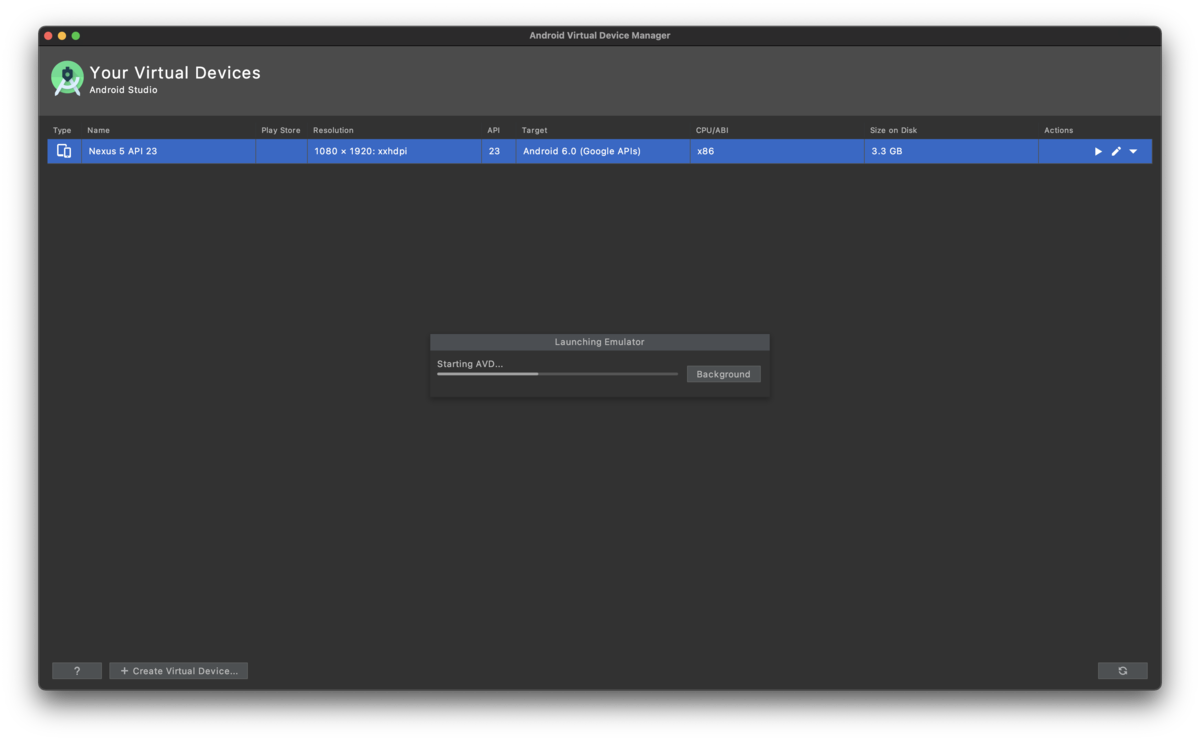The height and width of the screenshot is (741, 1200).
Task: Maximize the AVD Manager window
Action: click(76, 36)
